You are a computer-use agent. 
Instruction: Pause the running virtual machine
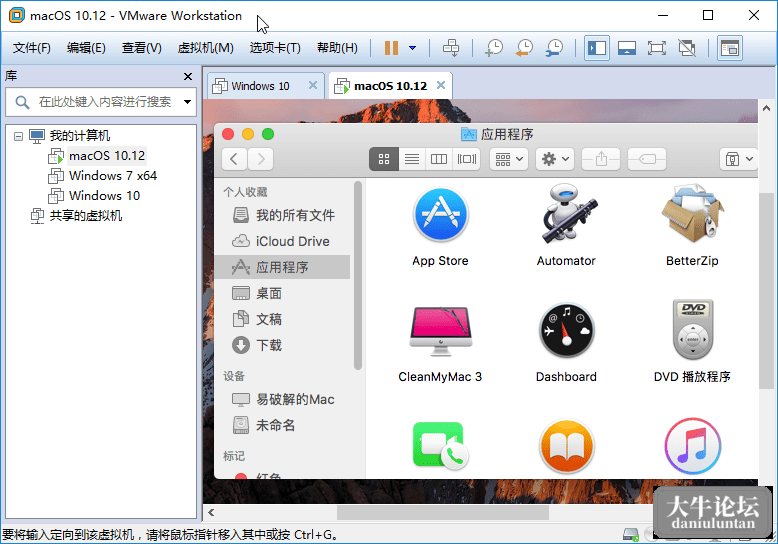point(391,48)
